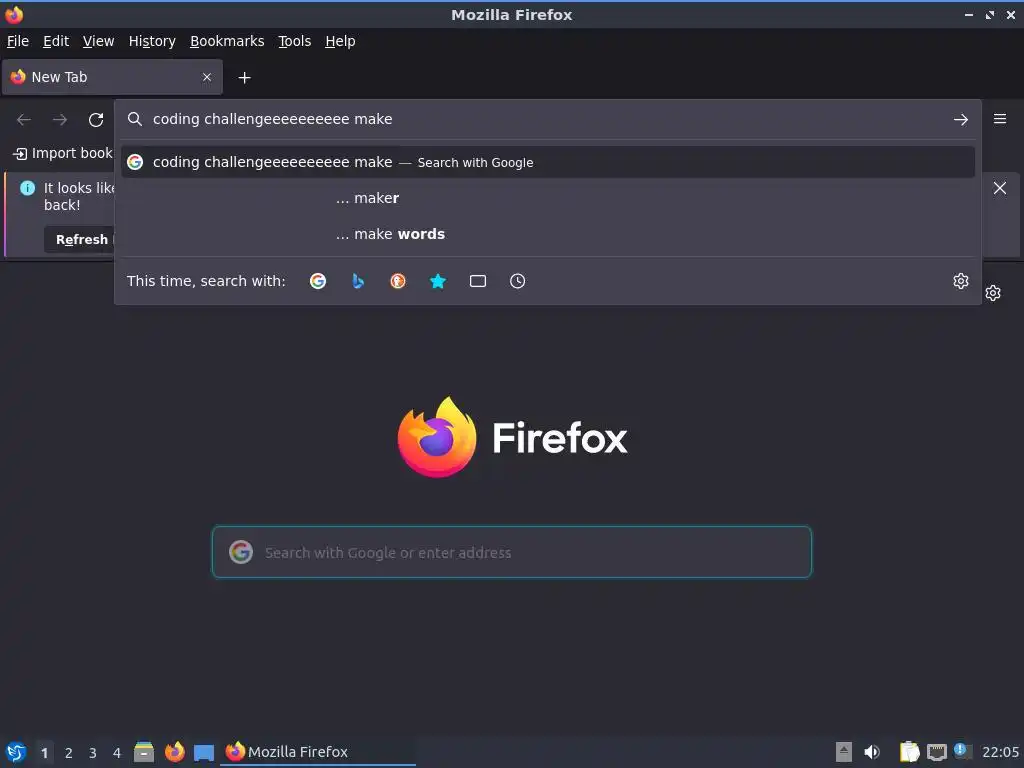Click the magnifier icon in address bar

(135, 119)
